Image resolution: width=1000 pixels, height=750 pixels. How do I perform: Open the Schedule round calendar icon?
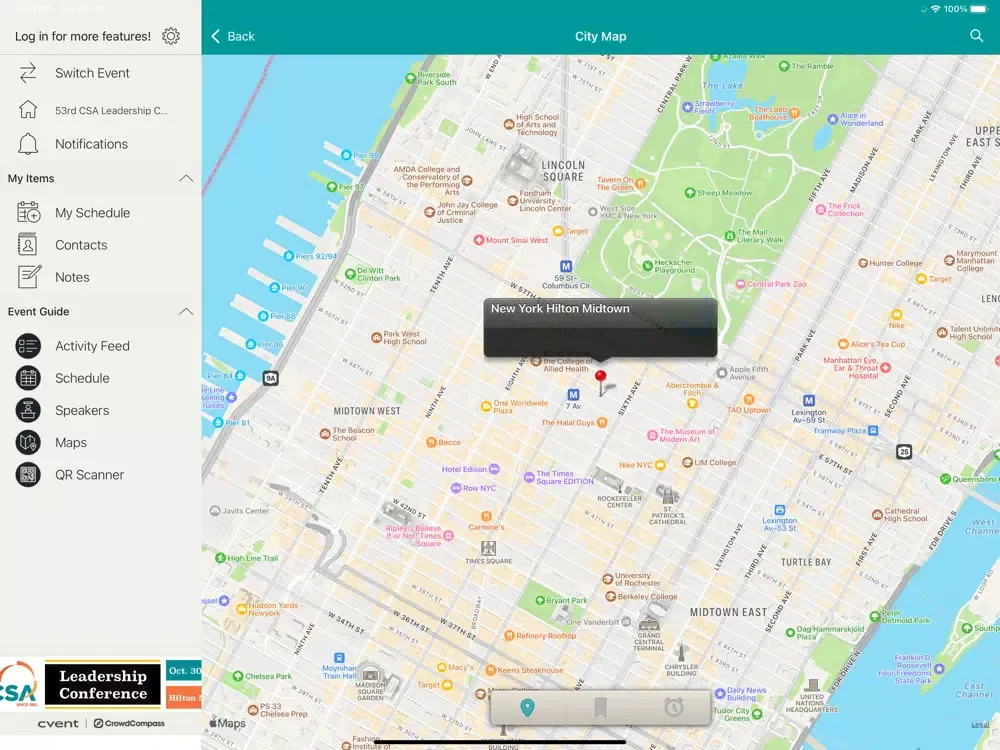click(28, 378)
